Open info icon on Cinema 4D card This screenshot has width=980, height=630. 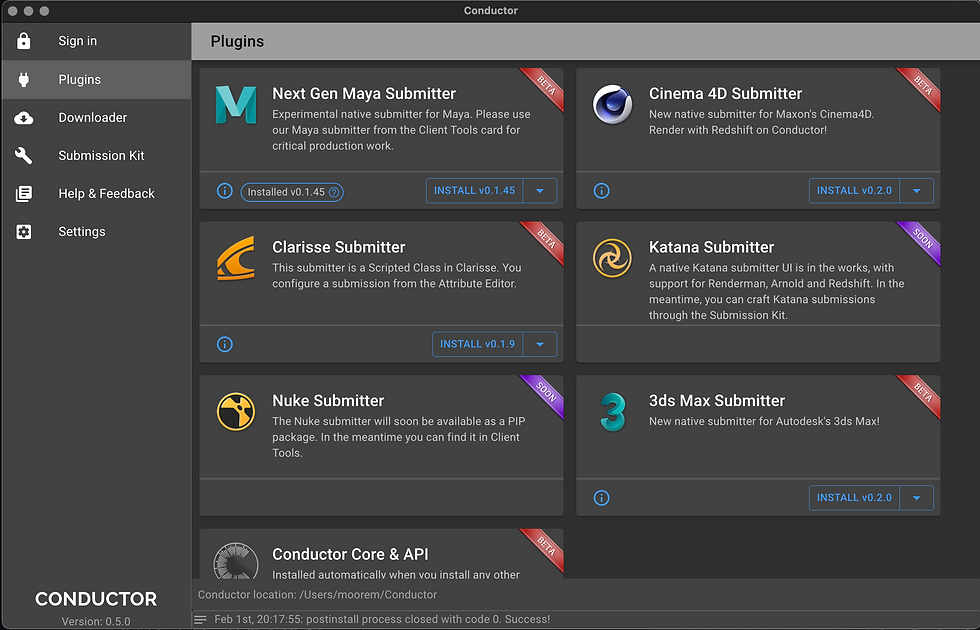click(x=601, y=191)
